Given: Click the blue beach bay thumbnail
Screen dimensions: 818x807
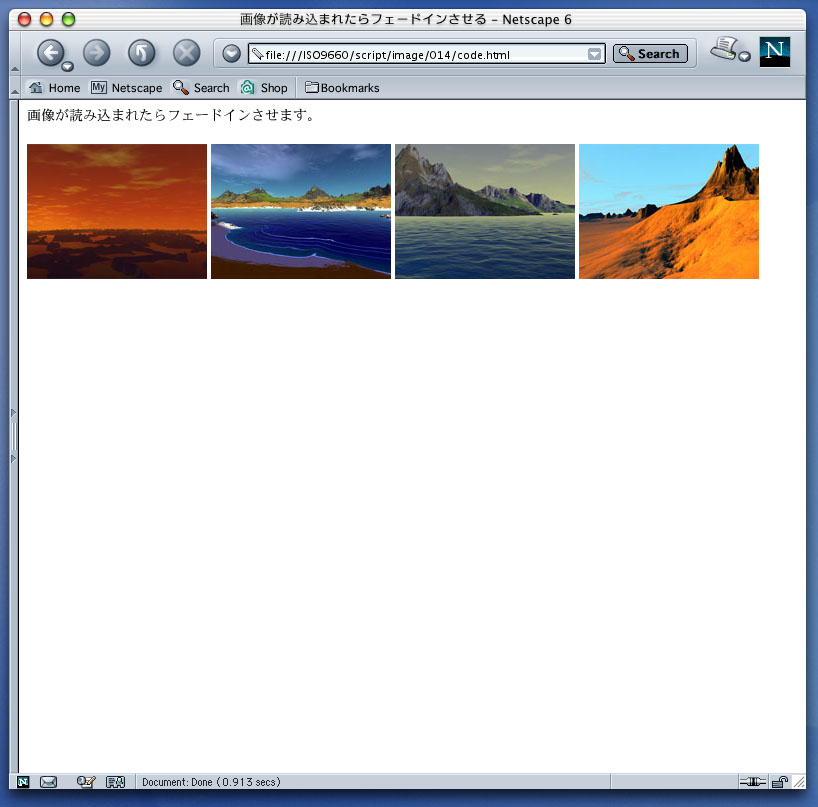Looking at the screenshot, I should click(x=301, y=211).
